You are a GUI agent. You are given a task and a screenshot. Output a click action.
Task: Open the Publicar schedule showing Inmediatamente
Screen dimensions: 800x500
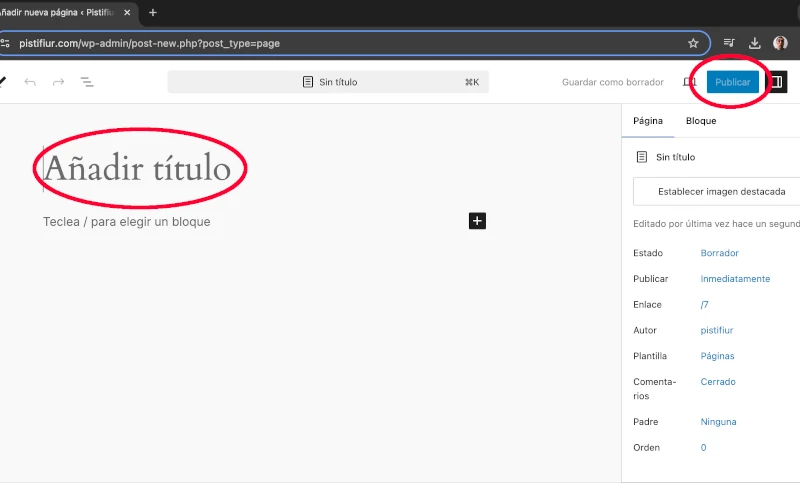coord(735,279)
